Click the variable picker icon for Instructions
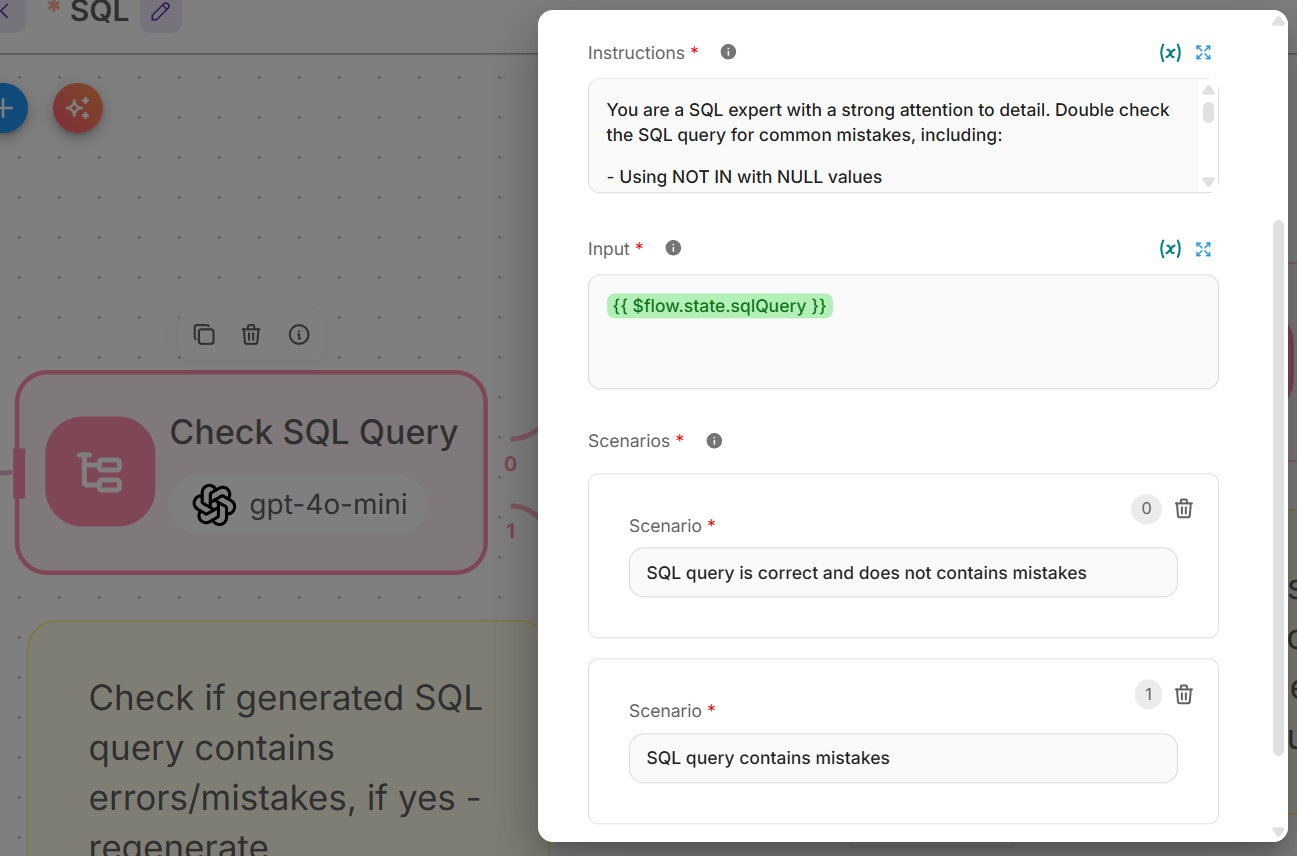 [x=1170, y=53]
